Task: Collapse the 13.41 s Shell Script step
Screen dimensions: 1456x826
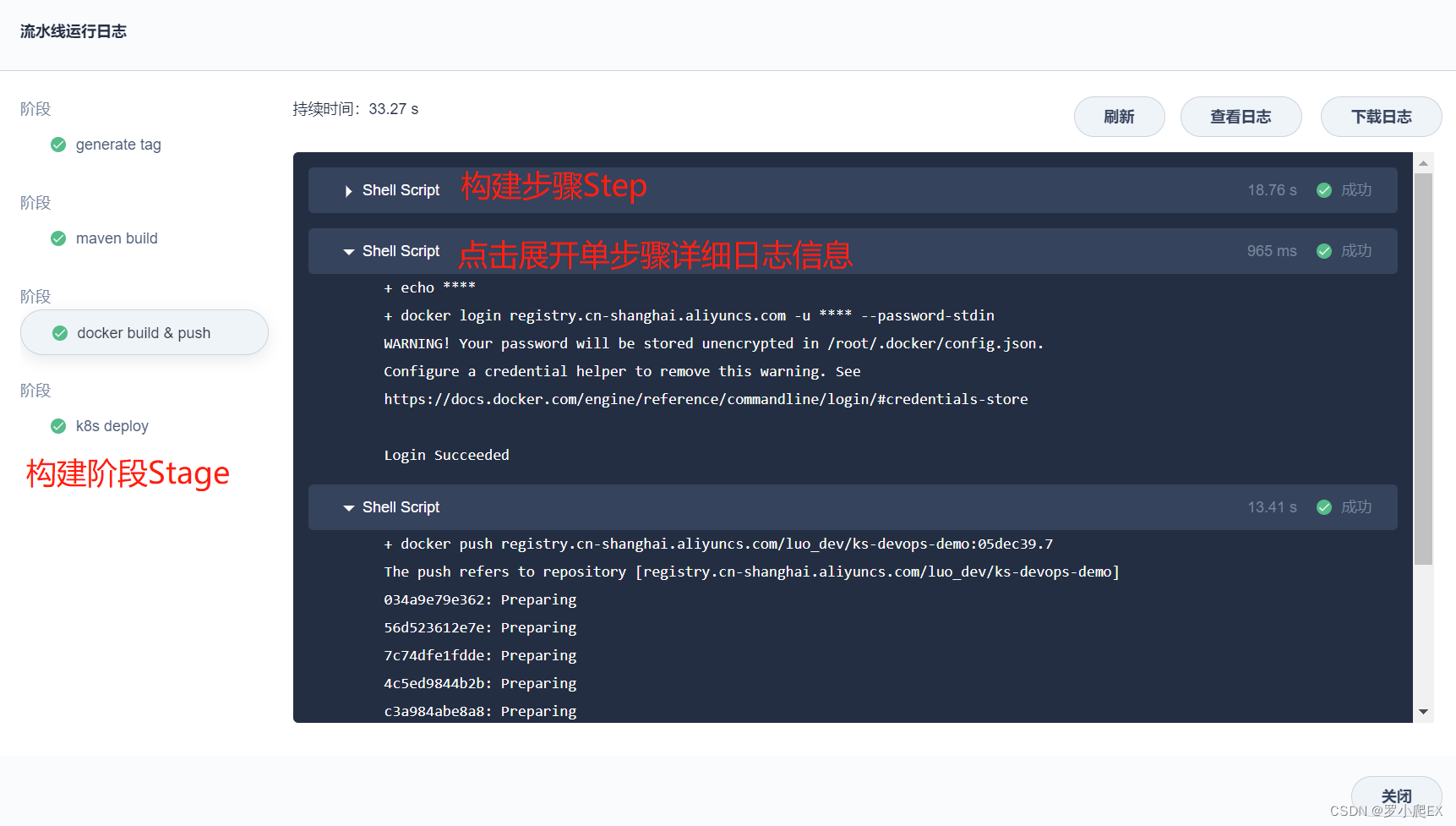Action: (x=349, y=507)
